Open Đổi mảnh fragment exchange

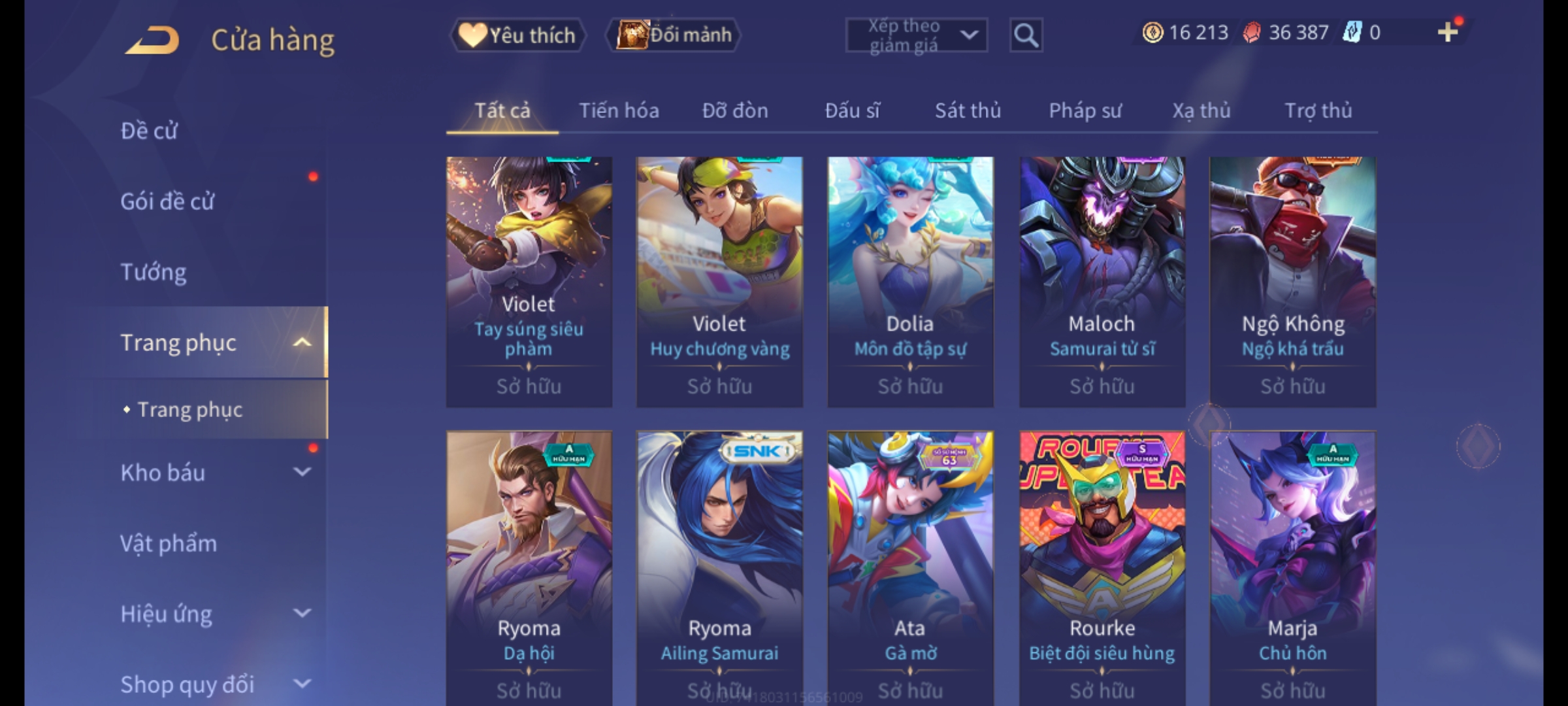point(674,35)
